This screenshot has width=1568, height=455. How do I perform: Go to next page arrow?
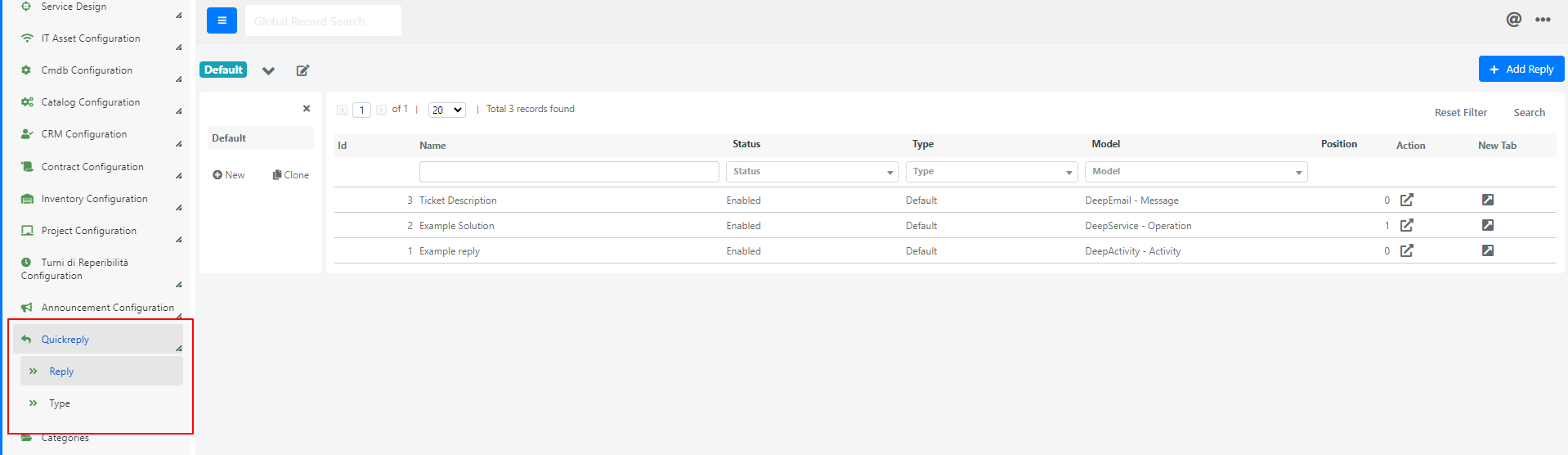381,110
